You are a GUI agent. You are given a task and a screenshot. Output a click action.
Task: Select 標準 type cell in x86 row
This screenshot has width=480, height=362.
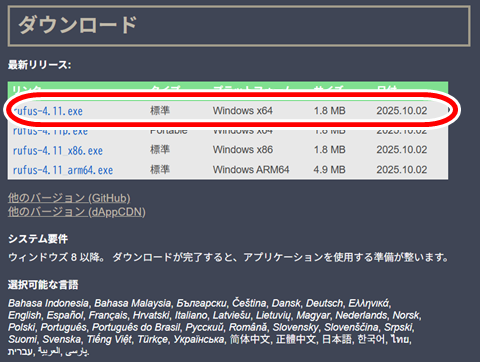(x=160, y=149)
